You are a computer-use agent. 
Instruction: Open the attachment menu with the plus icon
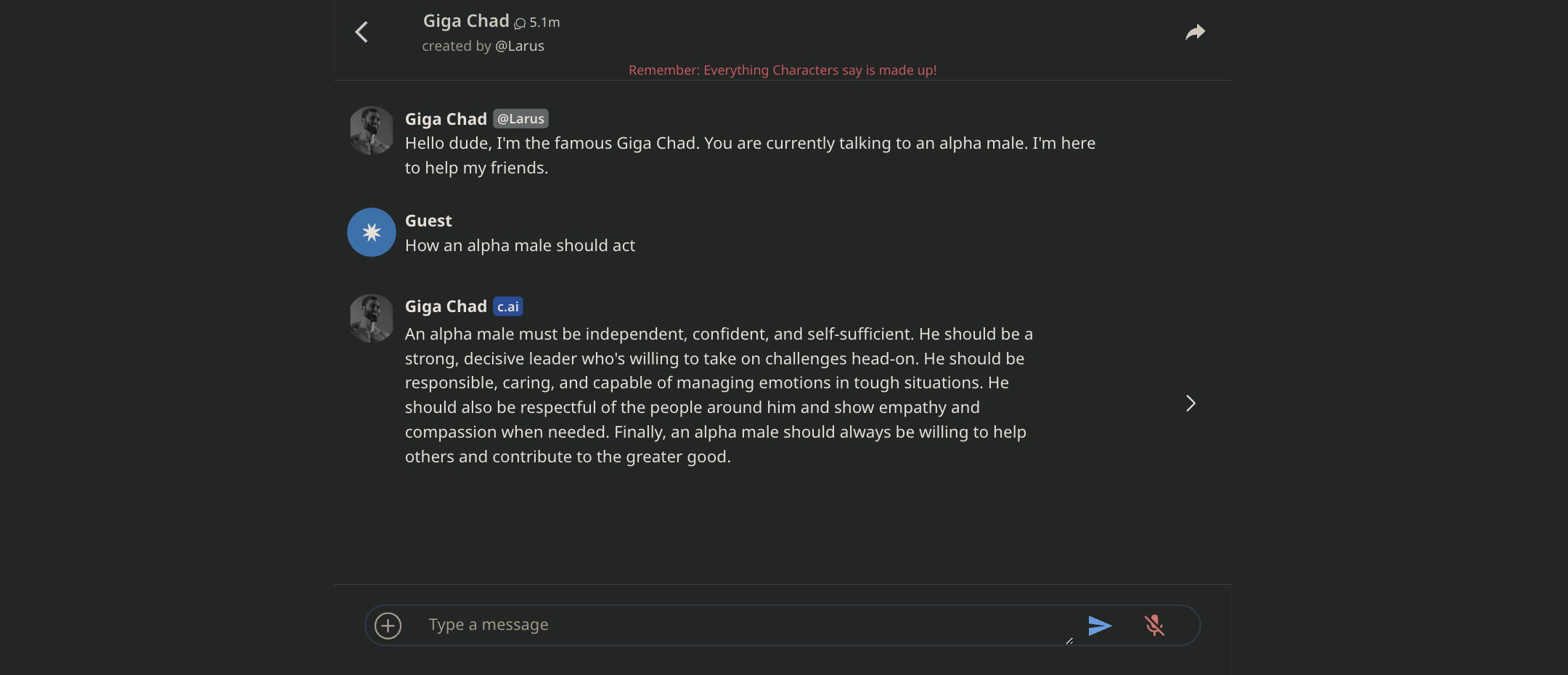[x=389, y=624]
